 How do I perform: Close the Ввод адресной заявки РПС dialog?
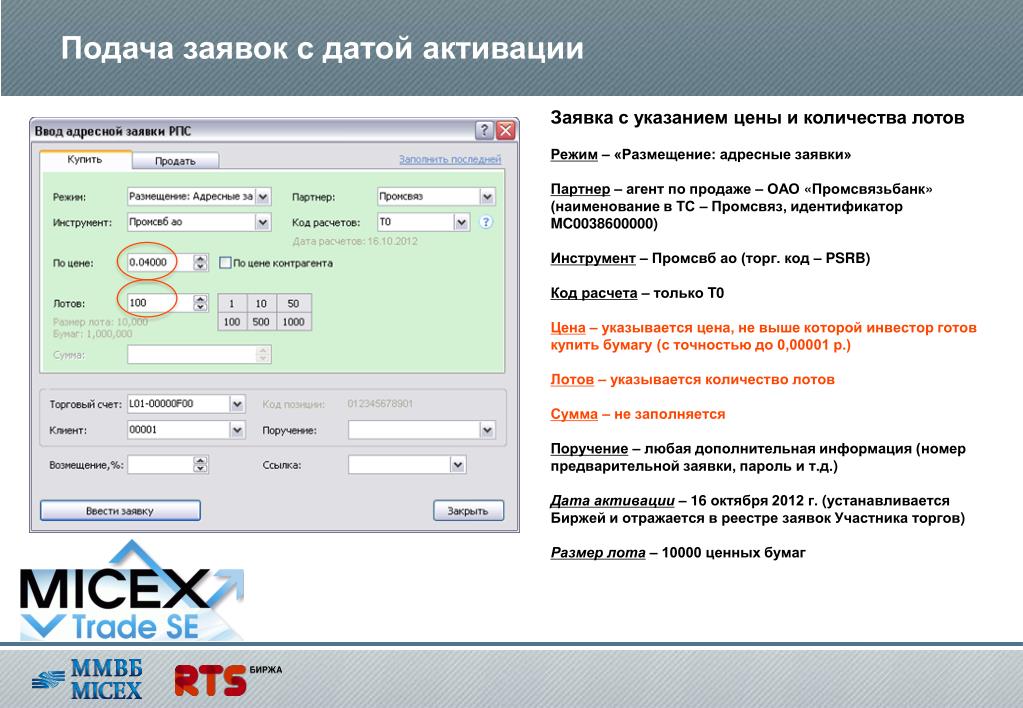click(x=505, y=131)
